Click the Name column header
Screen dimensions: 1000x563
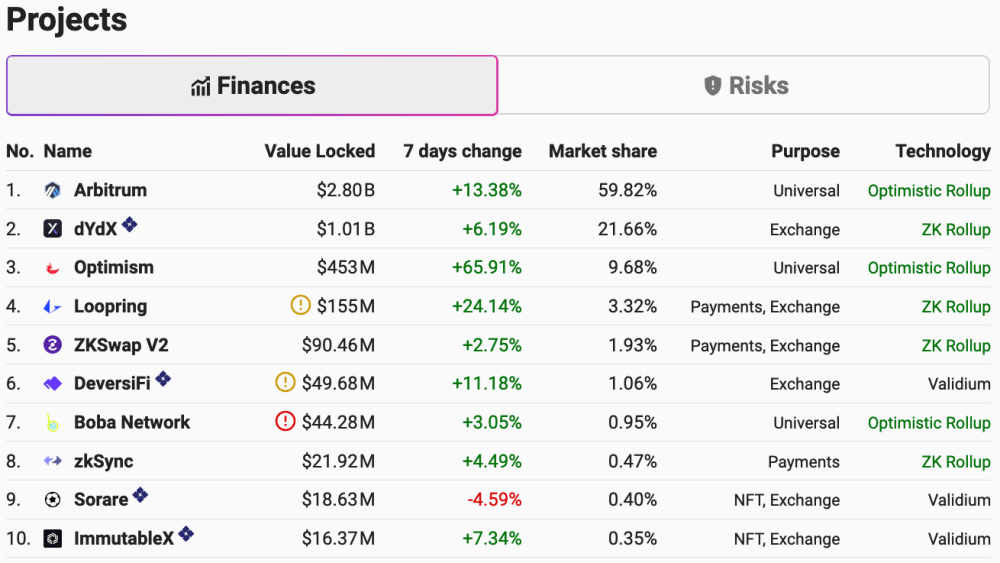point(68,151)
